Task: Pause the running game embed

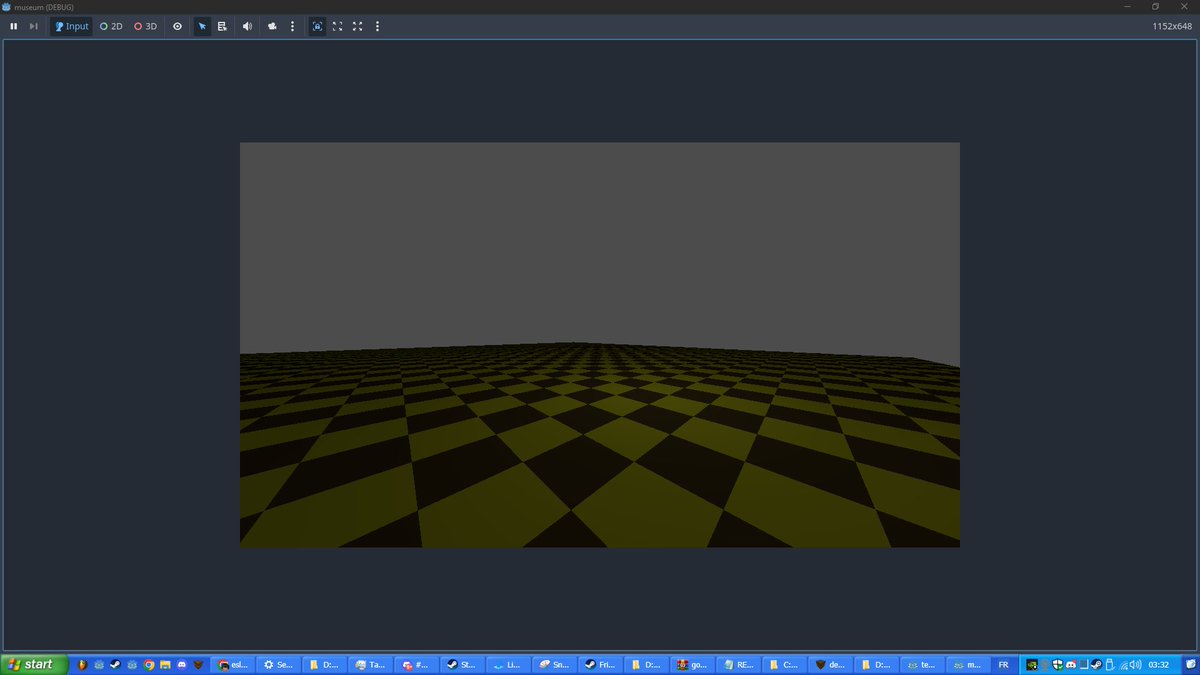Action: 14,26
